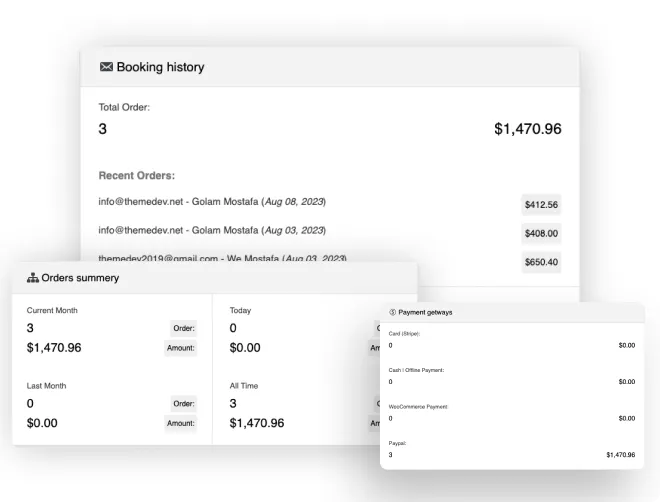The image size is (660, 502).
Task: Click the Current Month 'Order:' badge
Action: (183, 328)
